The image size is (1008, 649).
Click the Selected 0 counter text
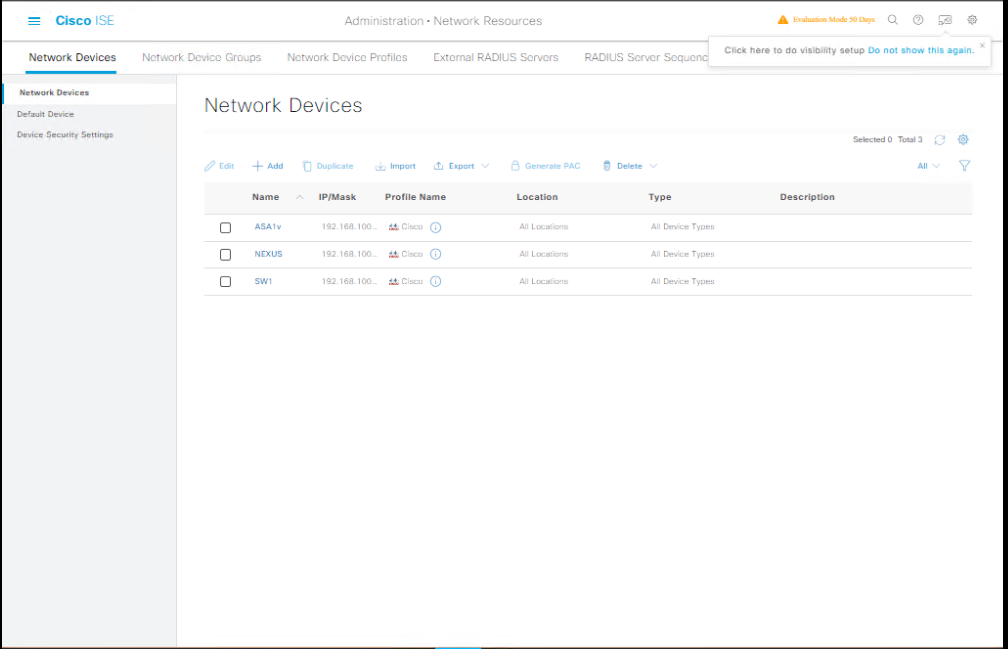[872, 139]
